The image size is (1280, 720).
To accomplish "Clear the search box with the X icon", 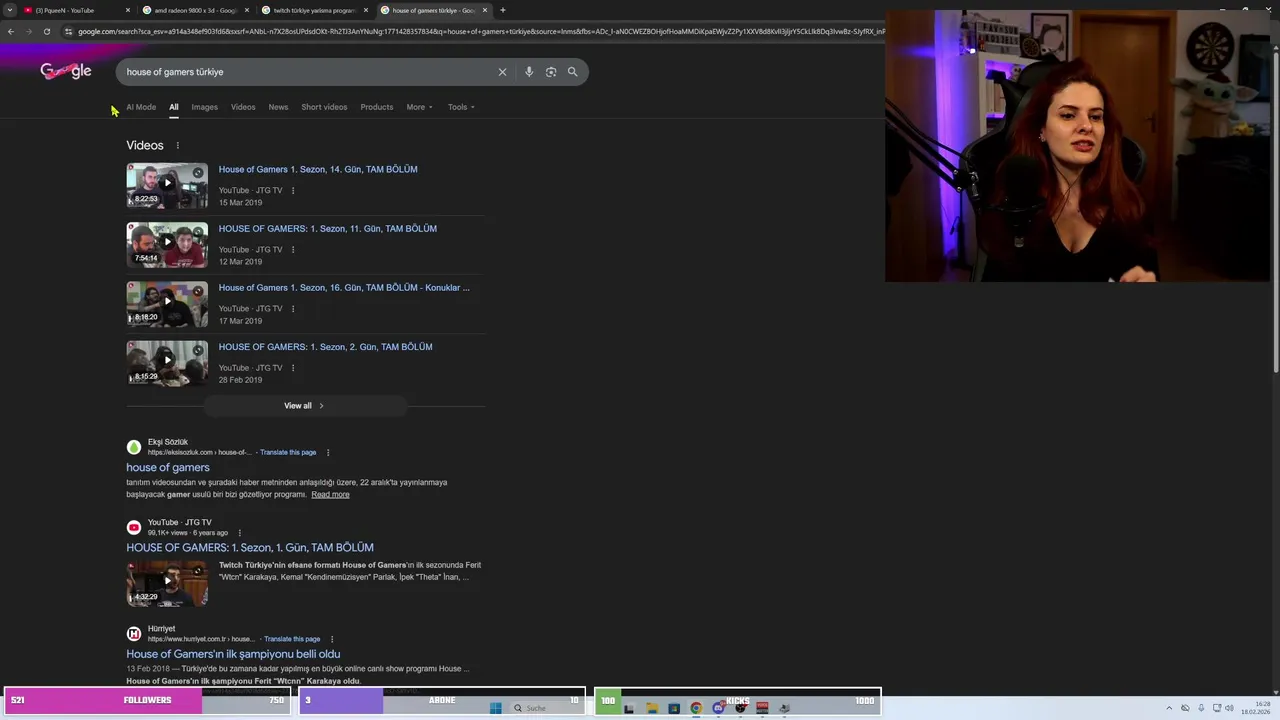I will pos(502,72).
